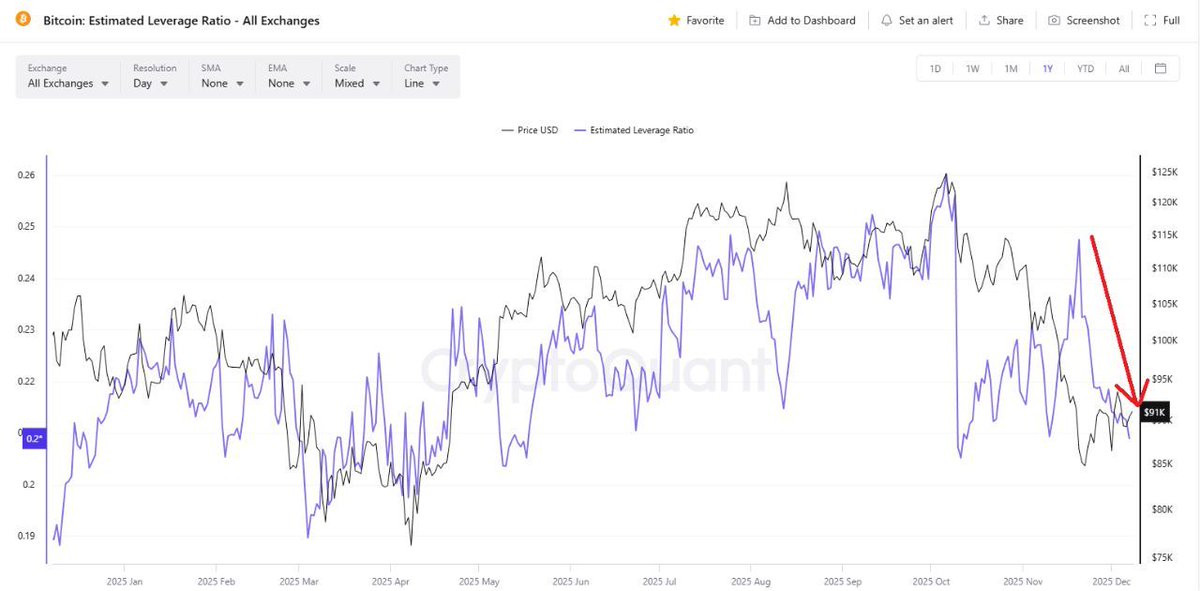The height and width of the screenshot is (591, 1200).
Task: Choose the All time range button
Action: pyautogui.click(x=1124, y=68)
